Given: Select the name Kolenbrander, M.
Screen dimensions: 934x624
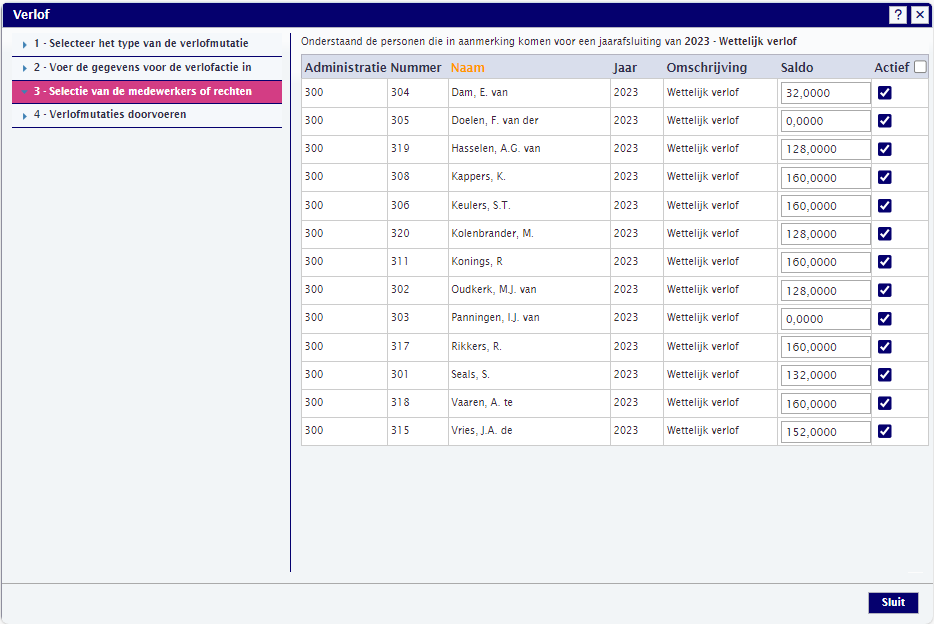Looking at the screenshot, I should click(x=492, y=233).
